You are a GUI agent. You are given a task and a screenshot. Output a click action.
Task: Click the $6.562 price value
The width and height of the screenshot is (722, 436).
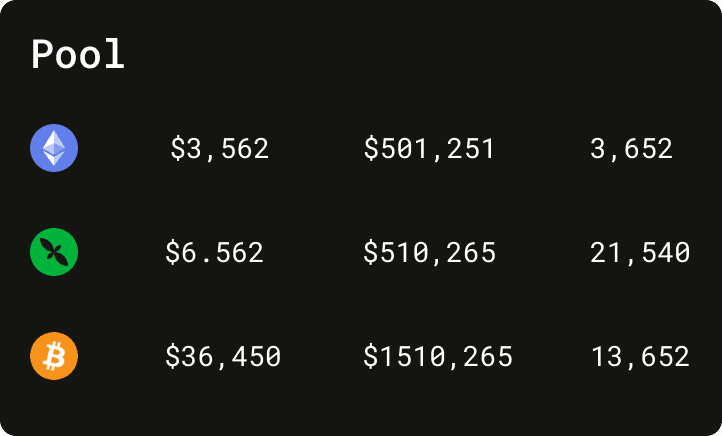[x=214, y=253]
